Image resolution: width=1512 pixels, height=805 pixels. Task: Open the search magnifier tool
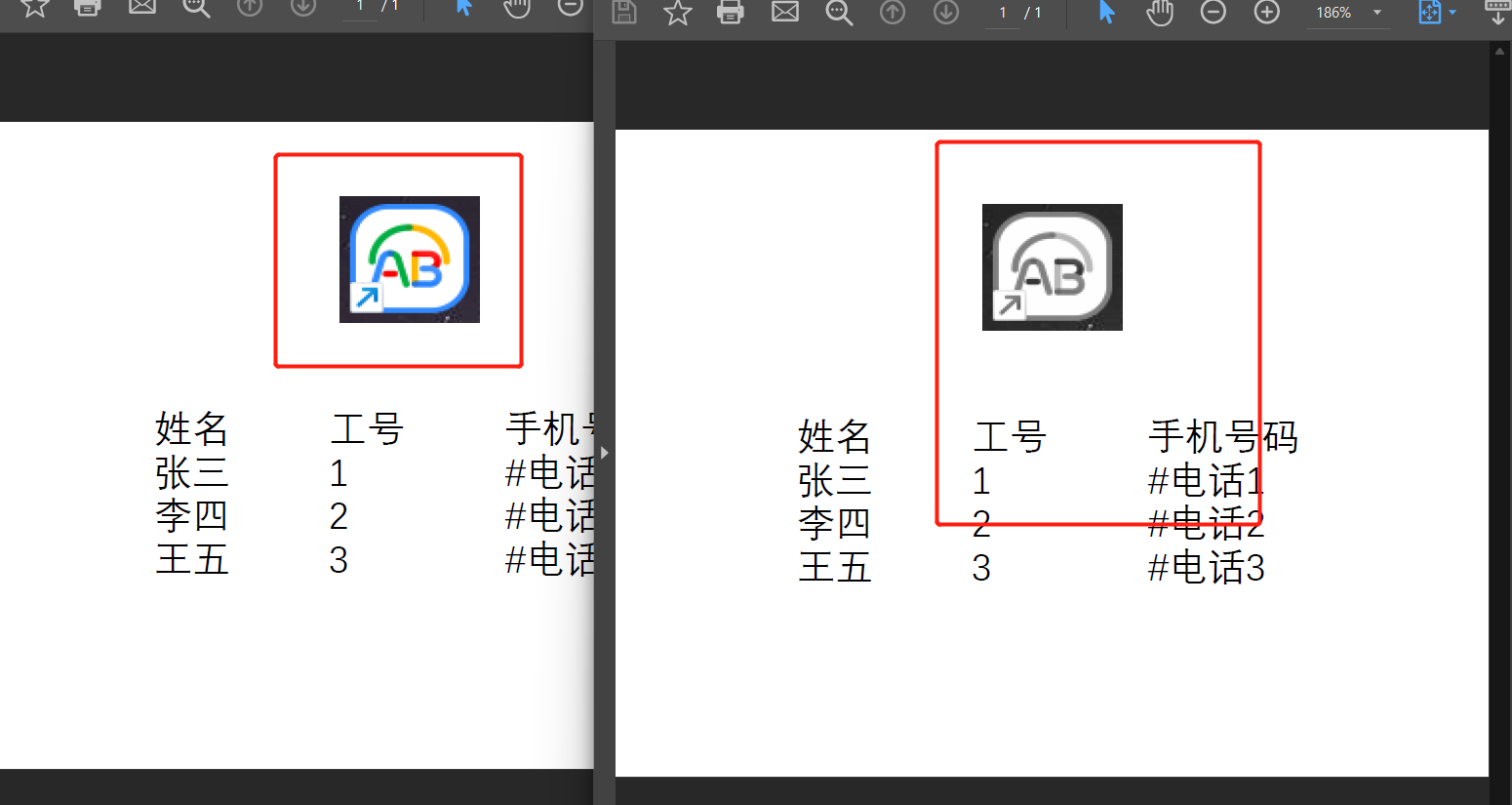839,13
